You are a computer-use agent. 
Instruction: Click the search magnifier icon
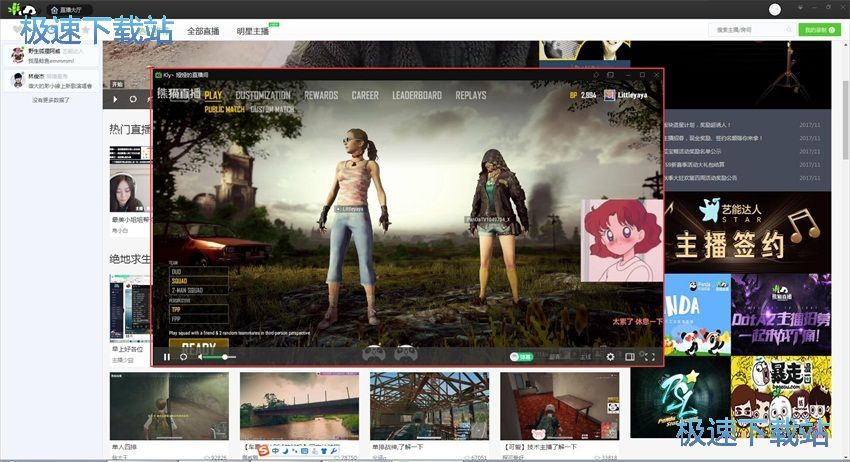789,30
